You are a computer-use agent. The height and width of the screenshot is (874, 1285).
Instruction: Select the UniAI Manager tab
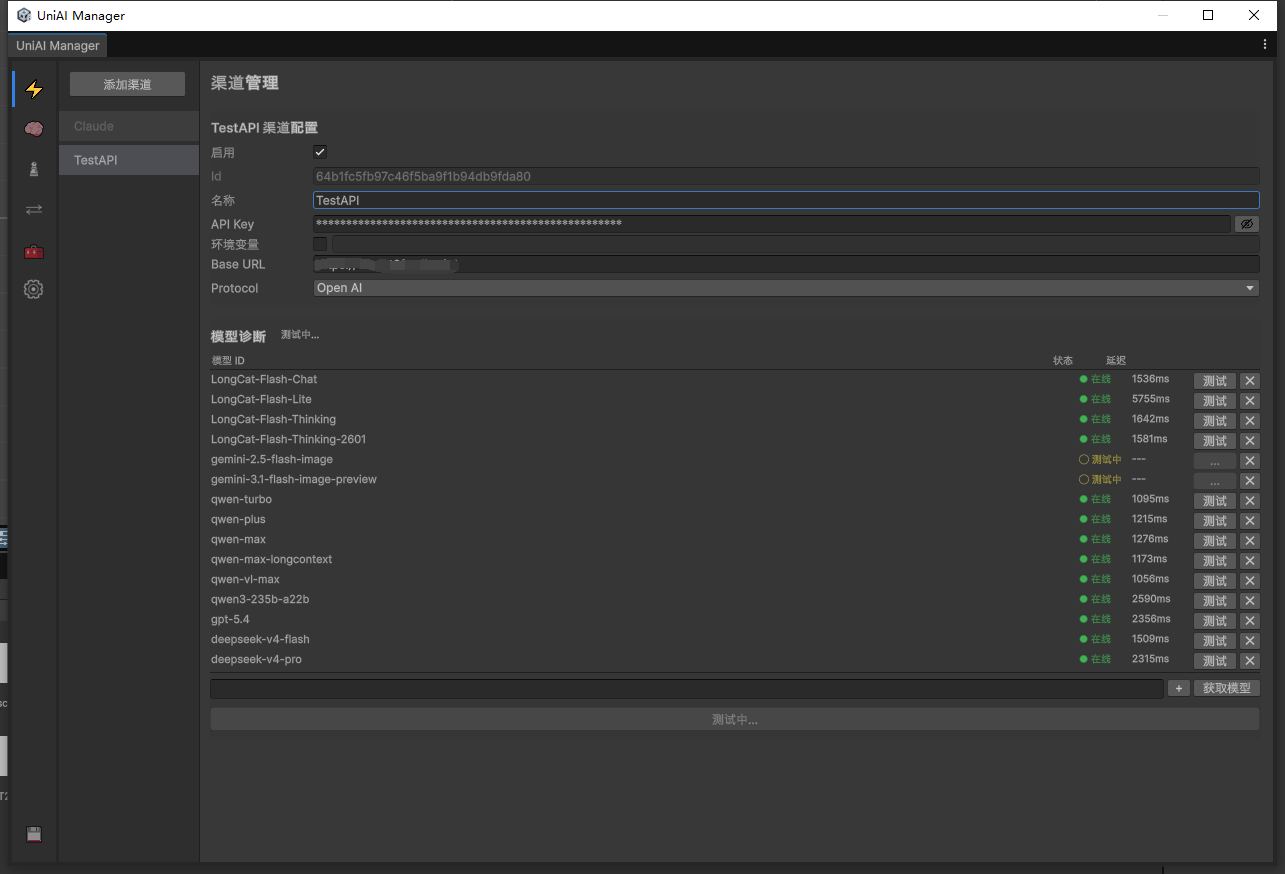pos(58,45)
